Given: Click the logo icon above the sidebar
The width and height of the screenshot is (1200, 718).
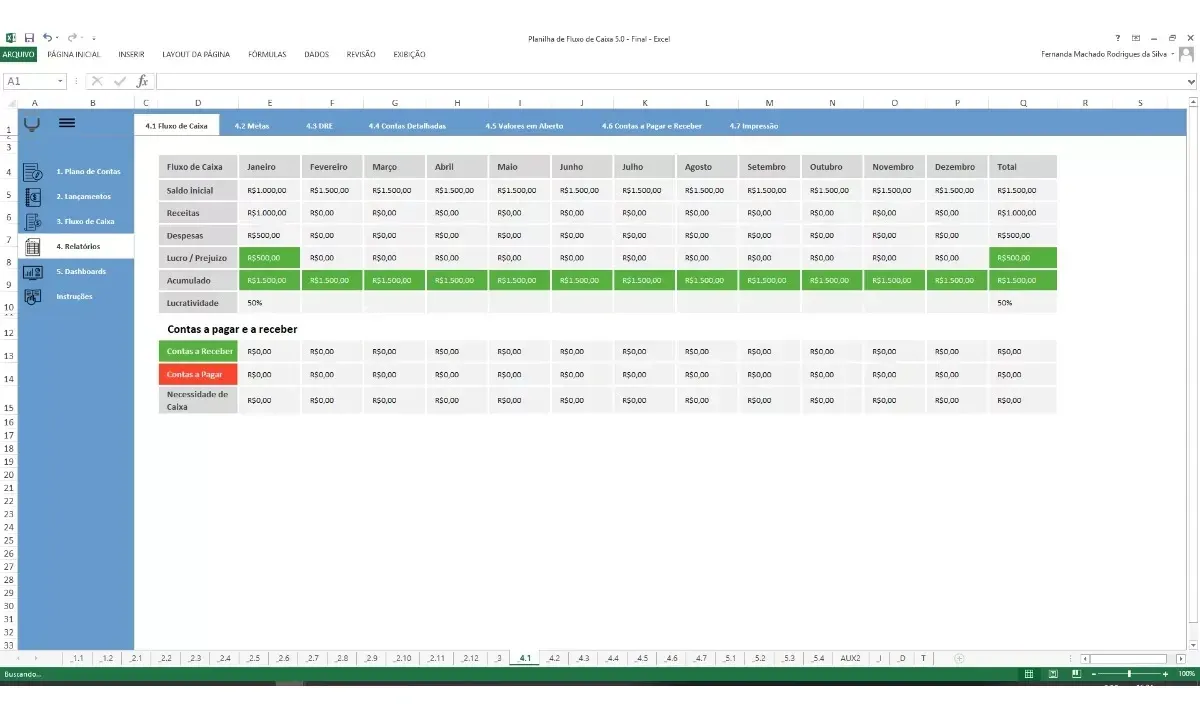Looking at the screenshot, I should [32, 124].
